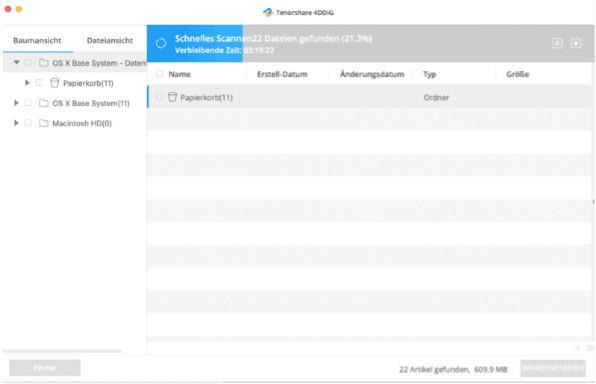Collapse the OS X Base System - Daten node

(x=16, y=62)
